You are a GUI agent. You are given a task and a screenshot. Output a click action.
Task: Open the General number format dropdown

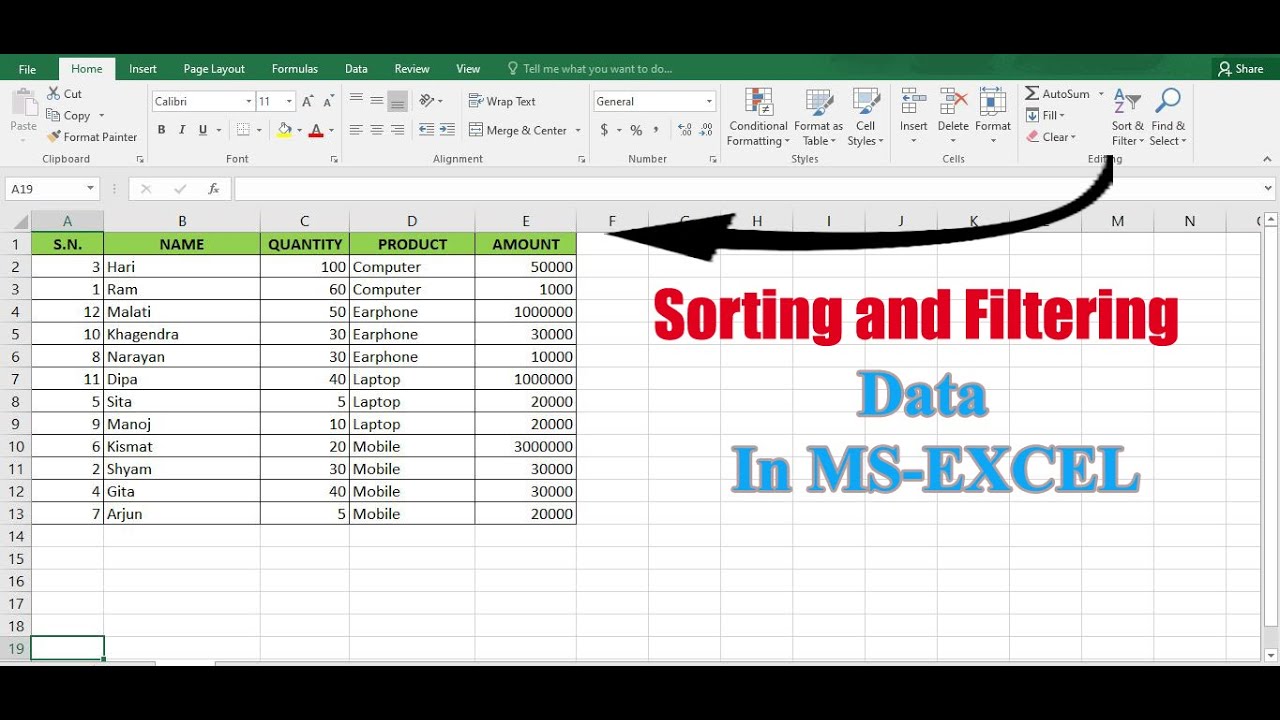click(x=709, y=101)
